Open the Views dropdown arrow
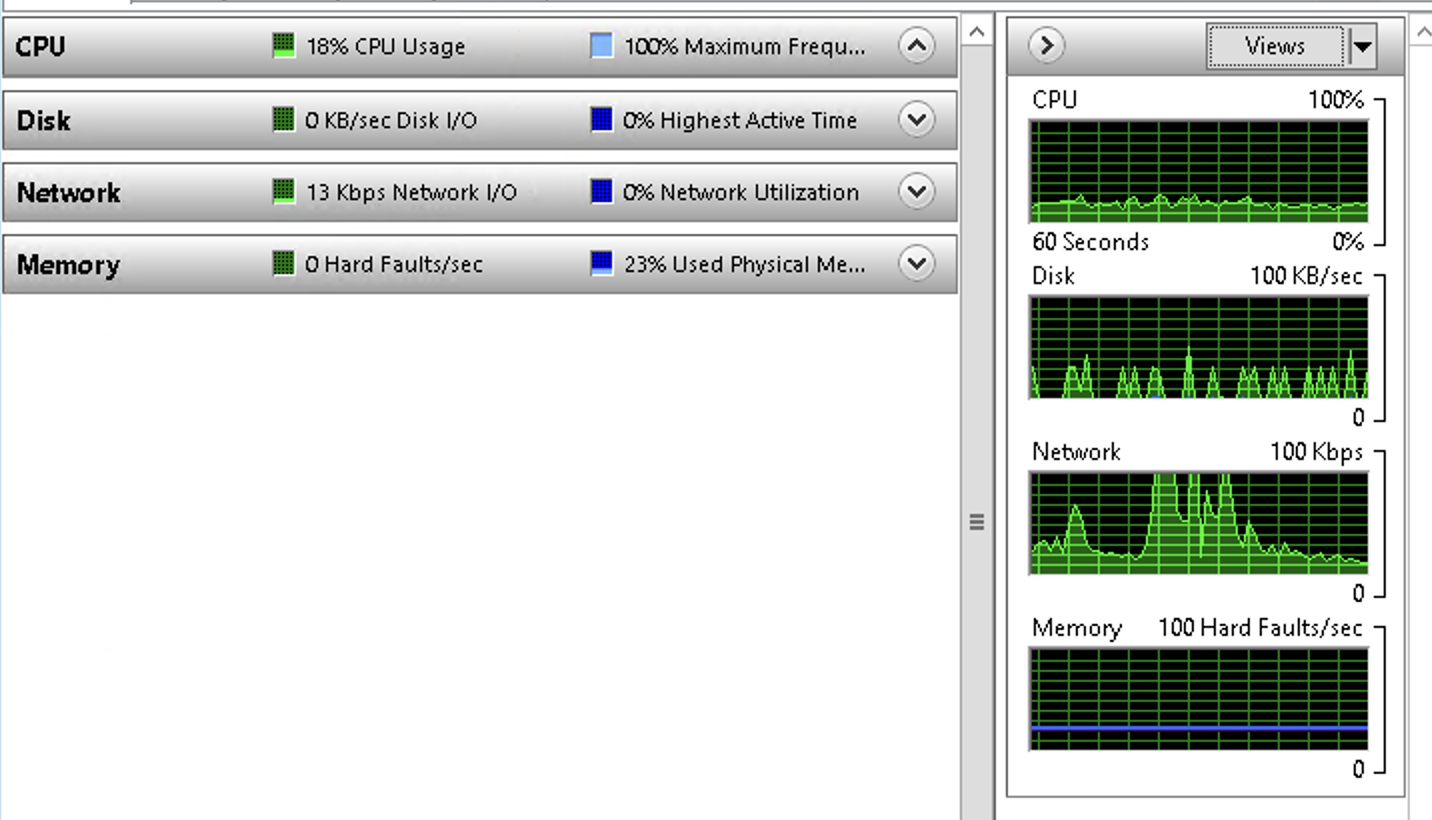This screenshot has height=820, width=1432. pyautogui.click(x=1362, y=47)
